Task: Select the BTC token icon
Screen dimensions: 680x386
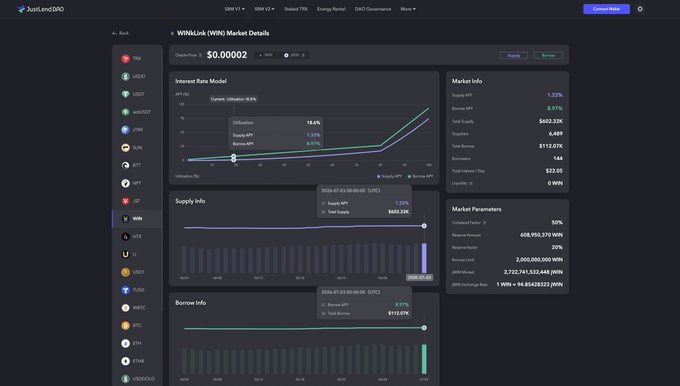Action: click(x=125, y=325)
